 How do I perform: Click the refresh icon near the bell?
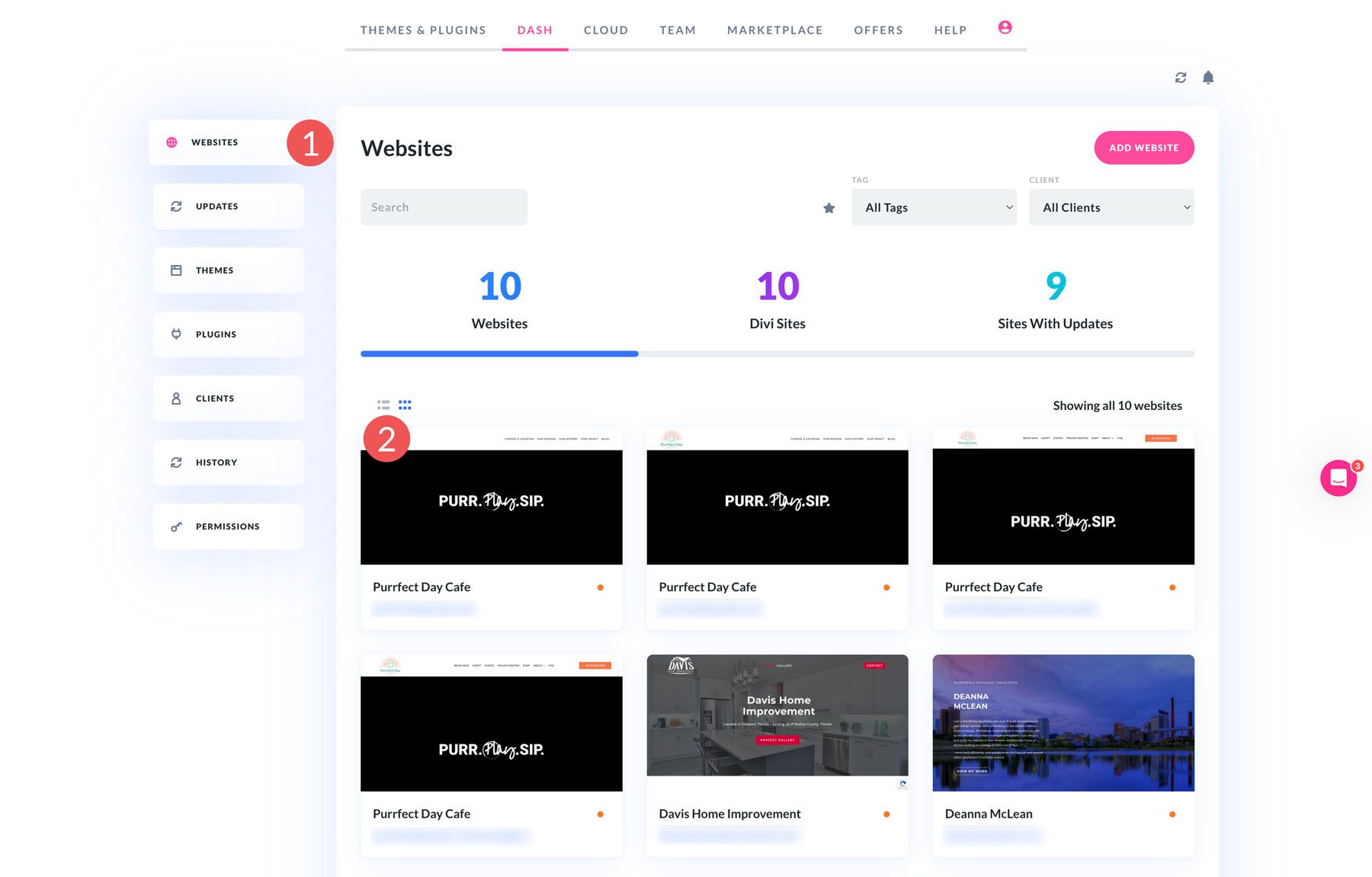click(x=1181, y=77)
